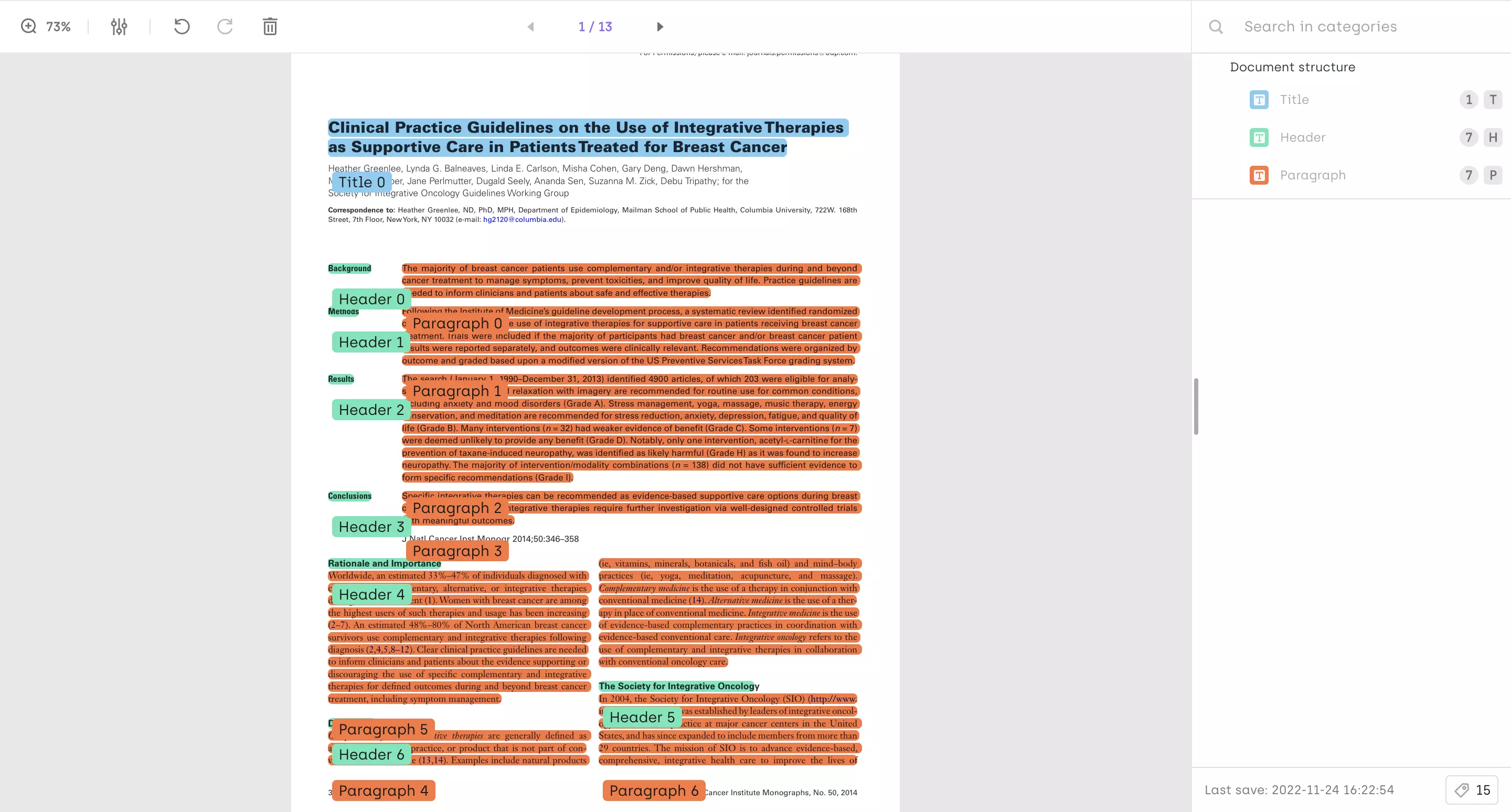Redo the last undone action
1511x812 pixels.
[x=225, y=26]
